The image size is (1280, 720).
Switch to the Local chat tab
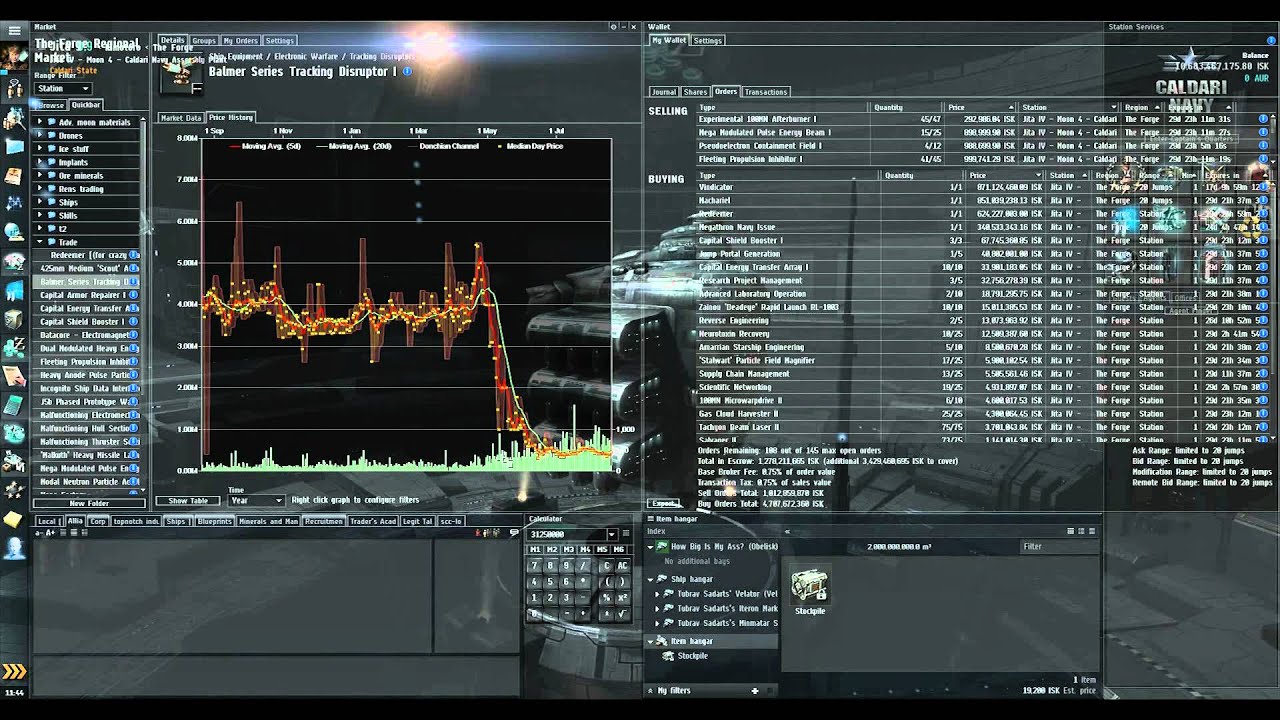tap(47, 521)
